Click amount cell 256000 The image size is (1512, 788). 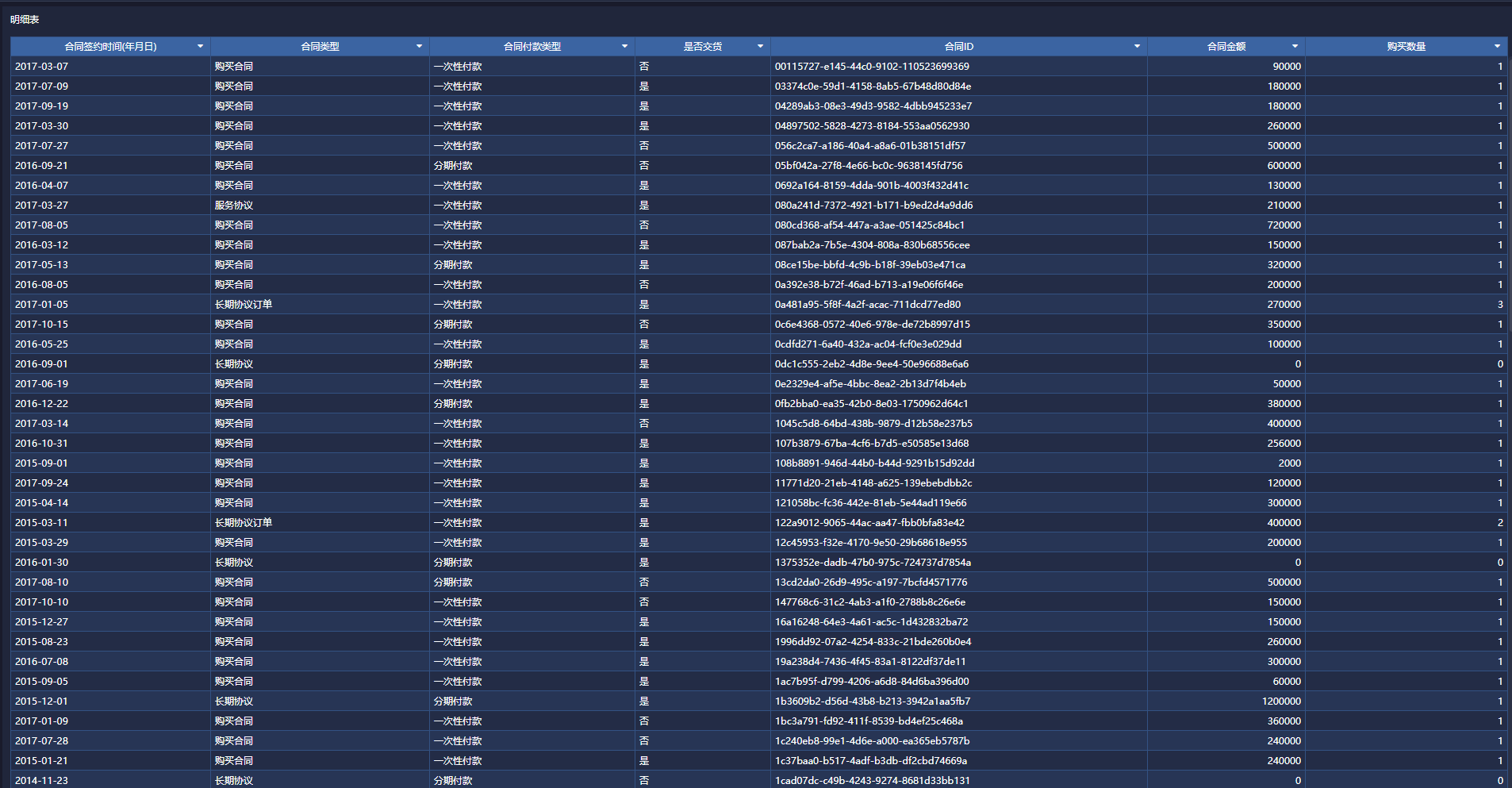pos(1226,444)
